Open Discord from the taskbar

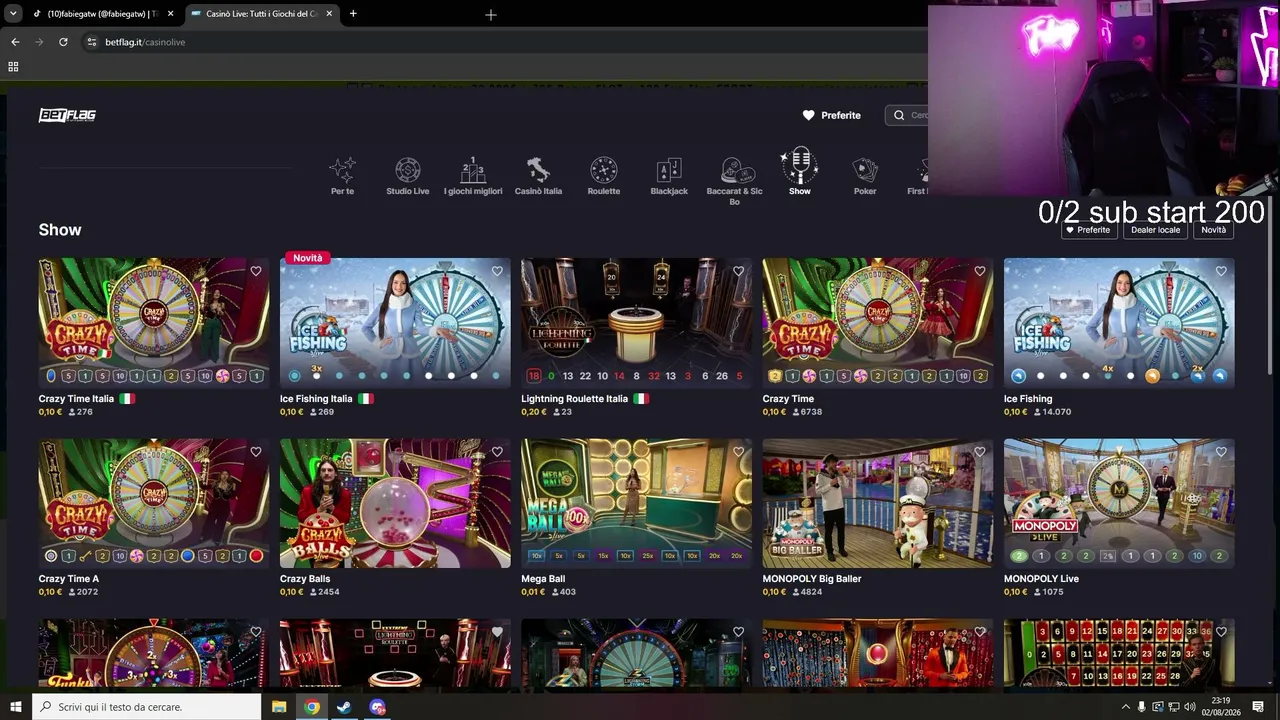coord(377,707)
